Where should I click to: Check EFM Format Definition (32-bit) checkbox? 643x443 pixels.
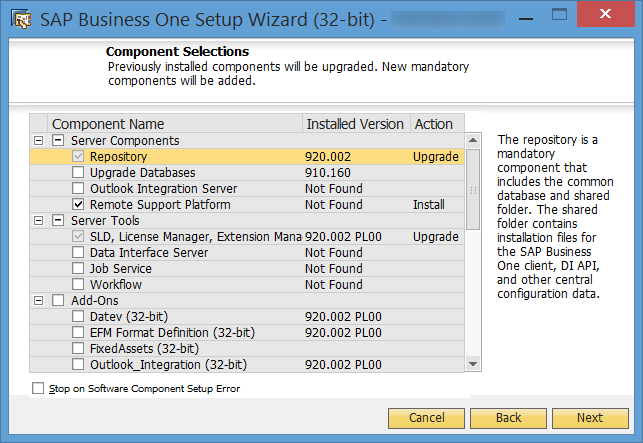pyautogui.click(x=78, y=332)
